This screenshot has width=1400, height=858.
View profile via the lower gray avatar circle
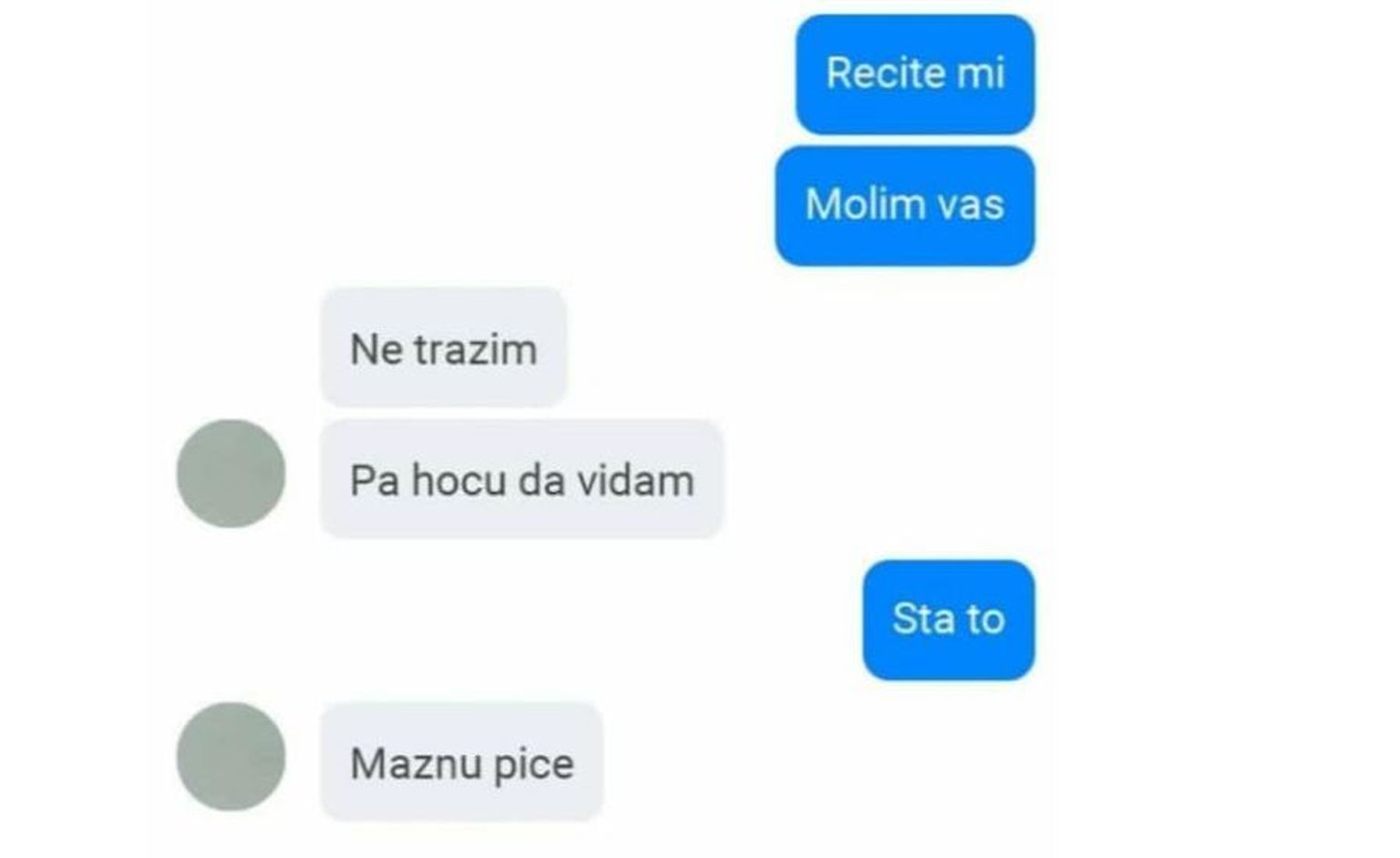pyautogui.click(x=231, y=756)
